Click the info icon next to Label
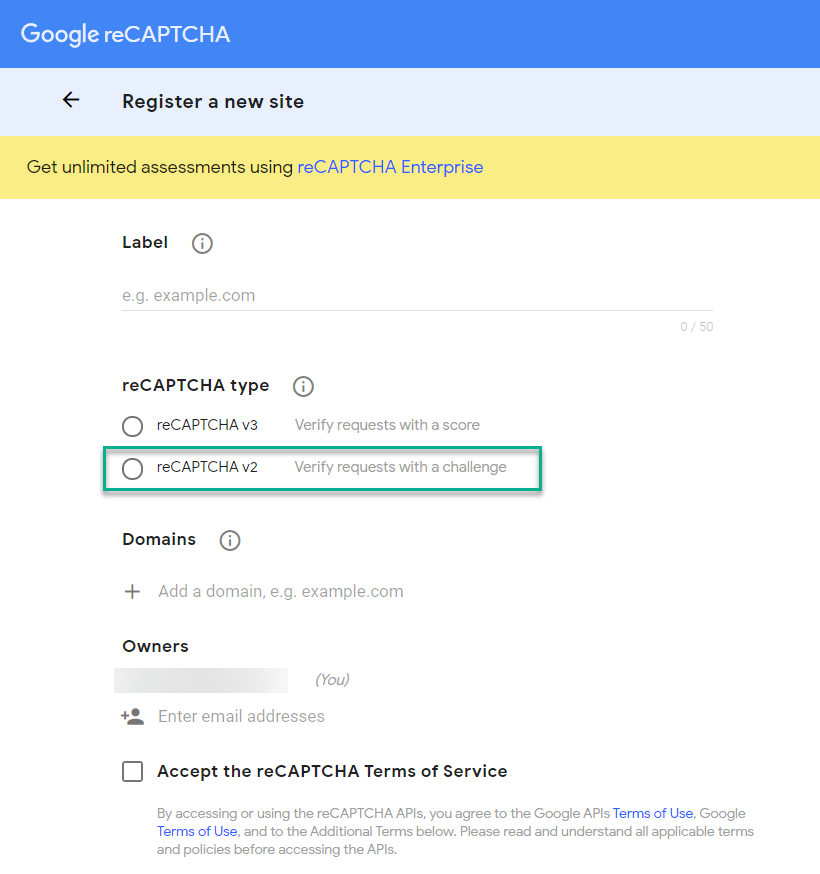 click(202, 243)
